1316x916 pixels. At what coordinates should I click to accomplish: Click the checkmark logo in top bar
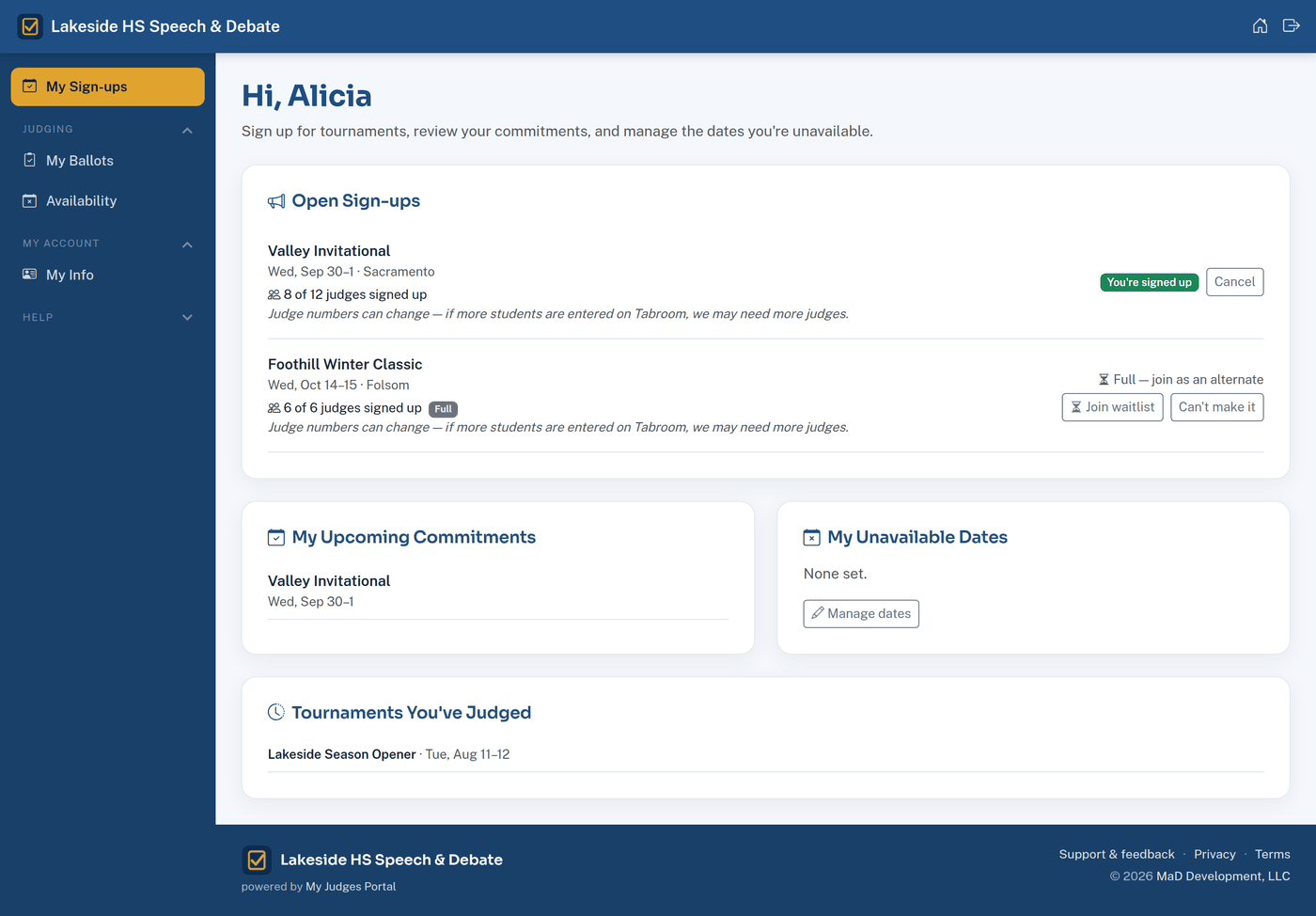point(30,26)
